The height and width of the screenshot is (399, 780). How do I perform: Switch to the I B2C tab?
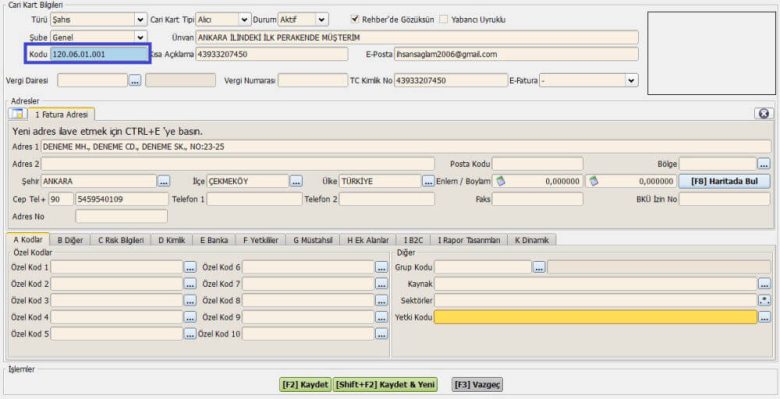[x=413, y=240]
